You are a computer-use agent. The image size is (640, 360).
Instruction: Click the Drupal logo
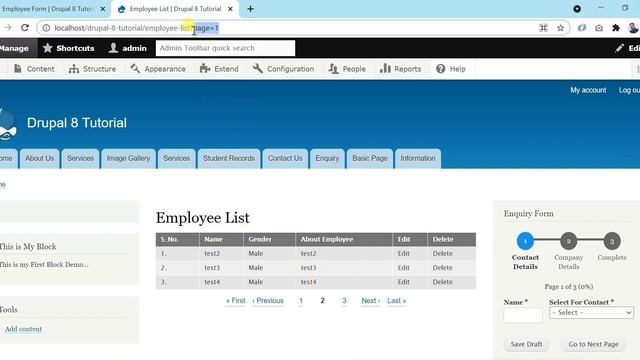(x=8, y=124)
